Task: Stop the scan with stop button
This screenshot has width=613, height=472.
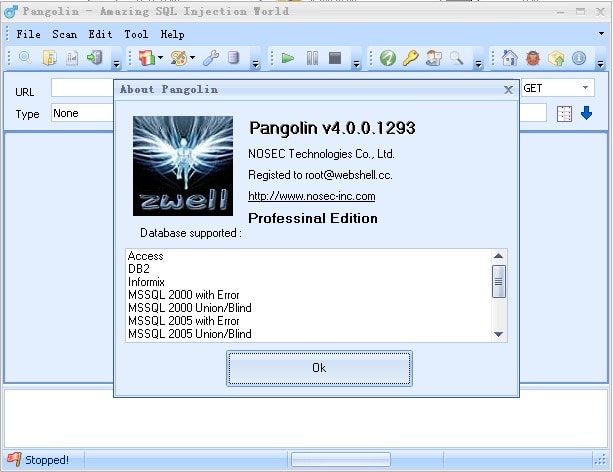Action: pyautogui.click(x=335, y=58)
